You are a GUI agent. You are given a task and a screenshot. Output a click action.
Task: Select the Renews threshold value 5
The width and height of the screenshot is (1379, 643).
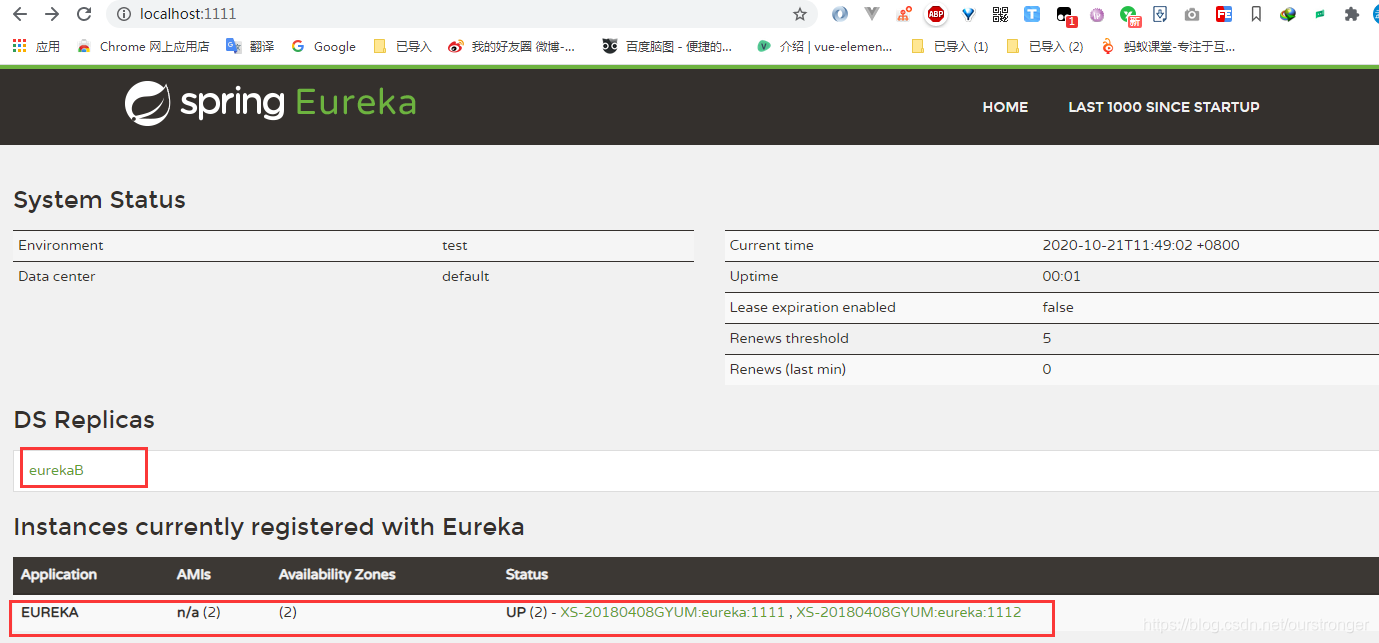(1047, 338)
